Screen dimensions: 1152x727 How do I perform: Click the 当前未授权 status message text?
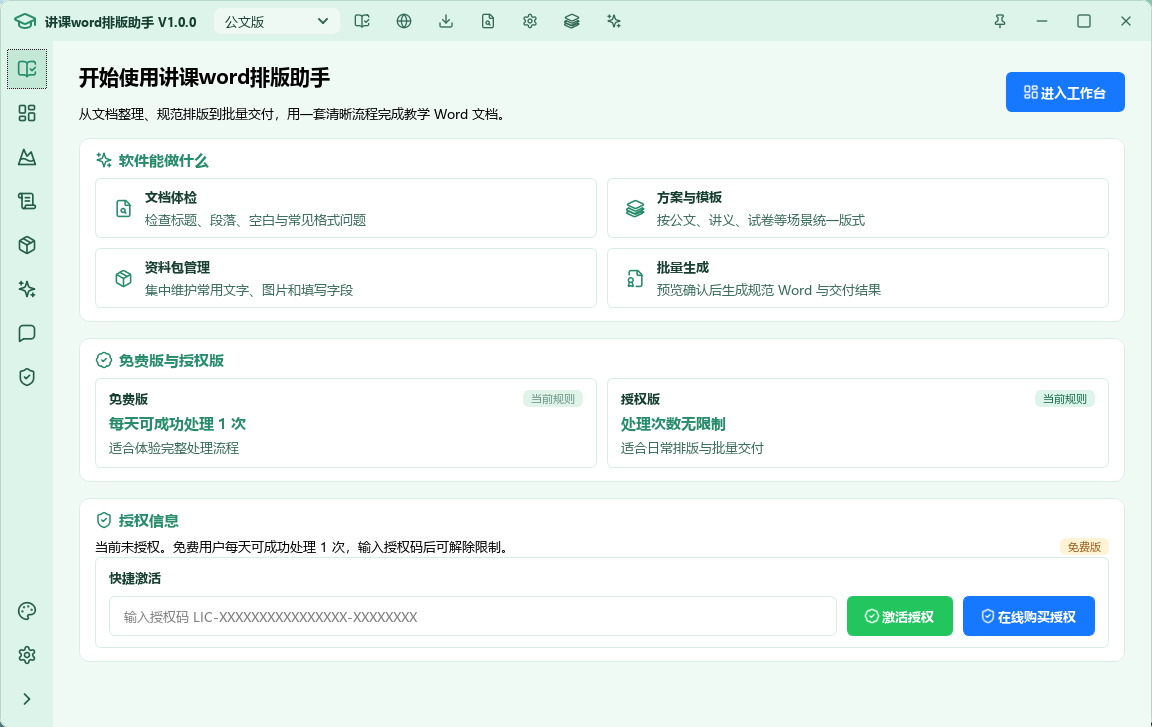(302, 547)
